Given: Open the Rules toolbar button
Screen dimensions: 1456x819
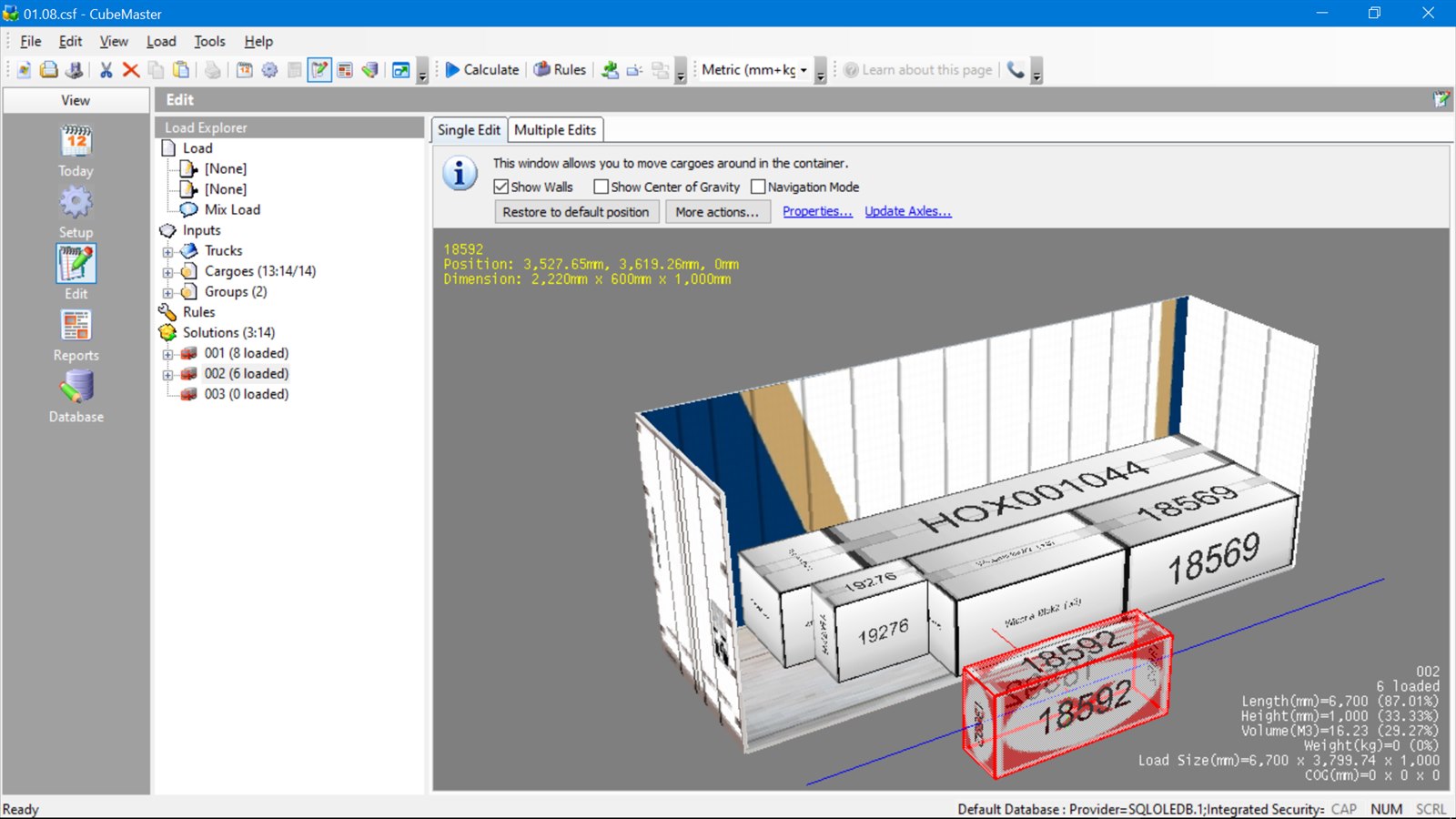Looking at the screenshot, I should tap(560, 70).
